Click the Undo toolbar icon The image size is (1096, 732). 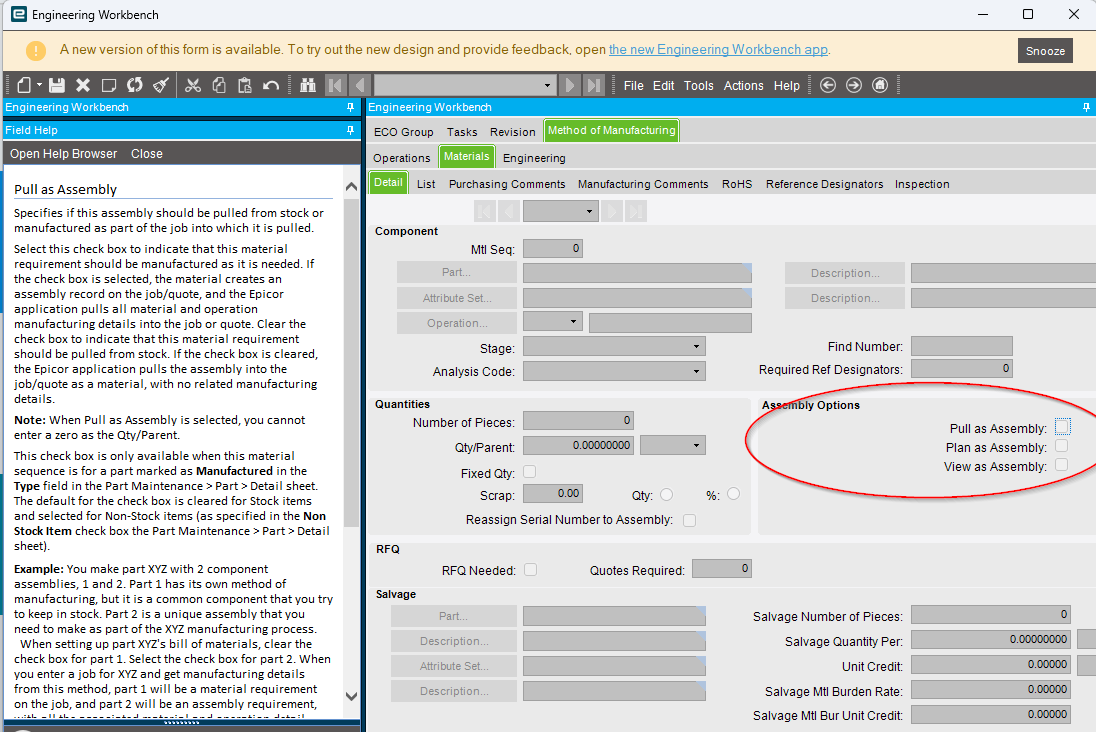pyautogui.click(x=271, y=85)
